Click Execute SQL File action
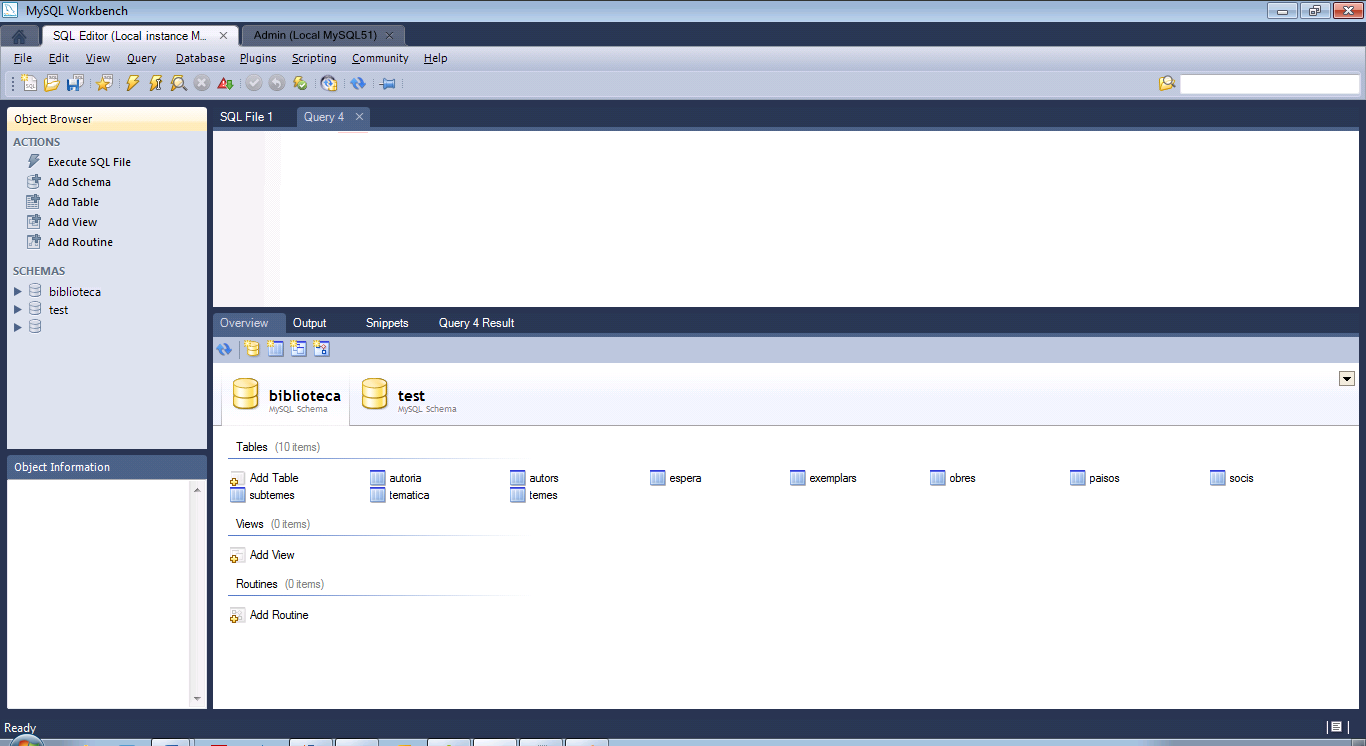Image resolution: width=1366 pixels, height=746 pixels. 88,162
